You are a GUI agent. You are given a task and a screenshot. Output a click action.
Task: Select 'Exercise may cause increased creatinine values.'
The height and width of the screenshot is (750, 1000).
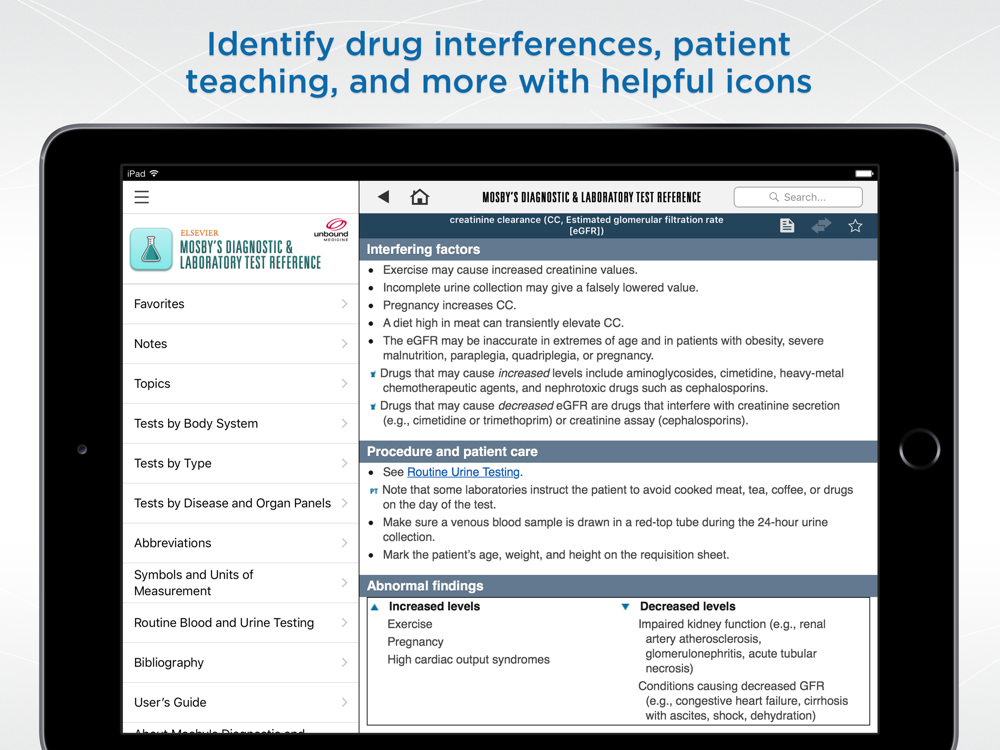[x=510, y=270]
